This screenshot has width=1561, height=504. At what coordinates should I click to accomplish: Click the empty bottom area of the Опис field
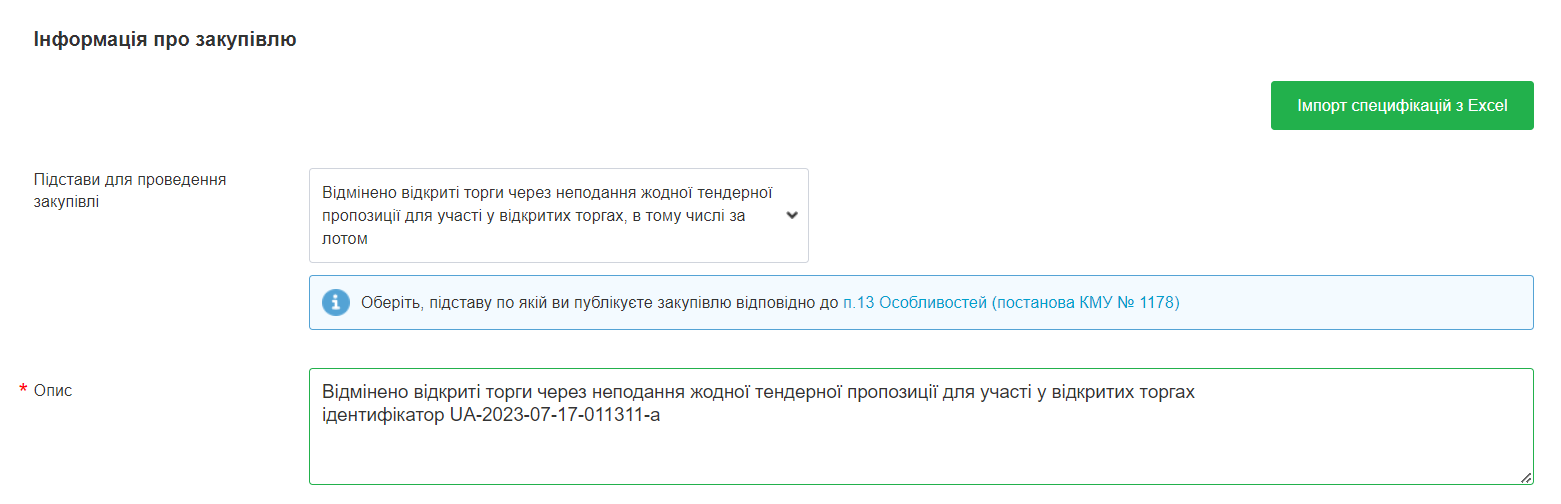tap(920, 458)
